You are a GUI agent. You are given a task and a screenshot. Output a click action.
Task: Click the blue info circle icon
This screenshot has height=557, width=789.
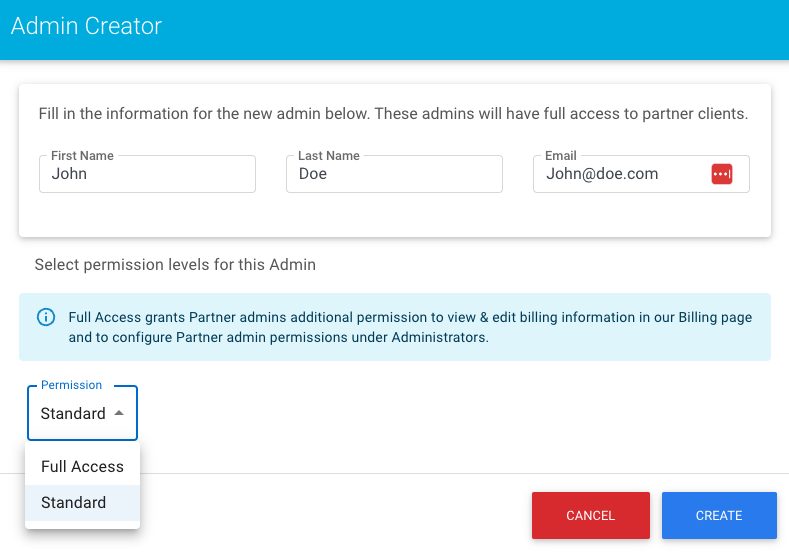pyautogui.click(x=46, y=317)
